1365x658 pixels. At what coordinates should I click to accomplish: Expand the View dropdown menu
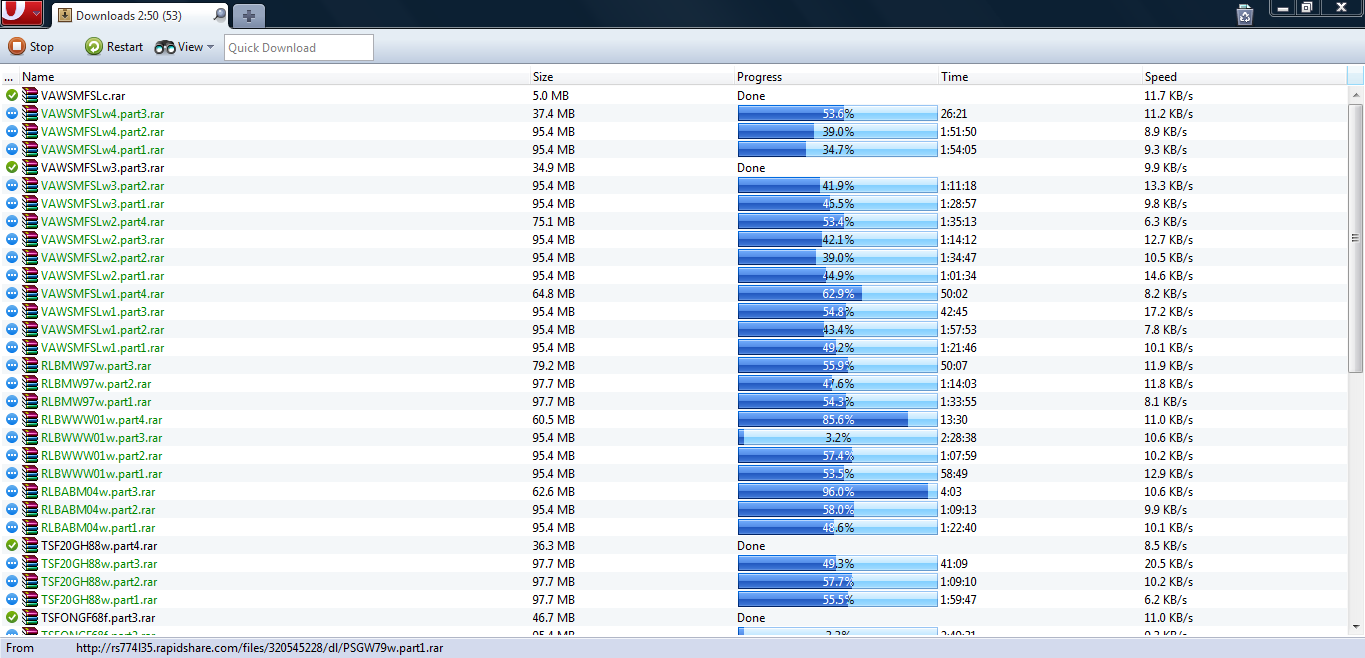click(x=185, y=47)
